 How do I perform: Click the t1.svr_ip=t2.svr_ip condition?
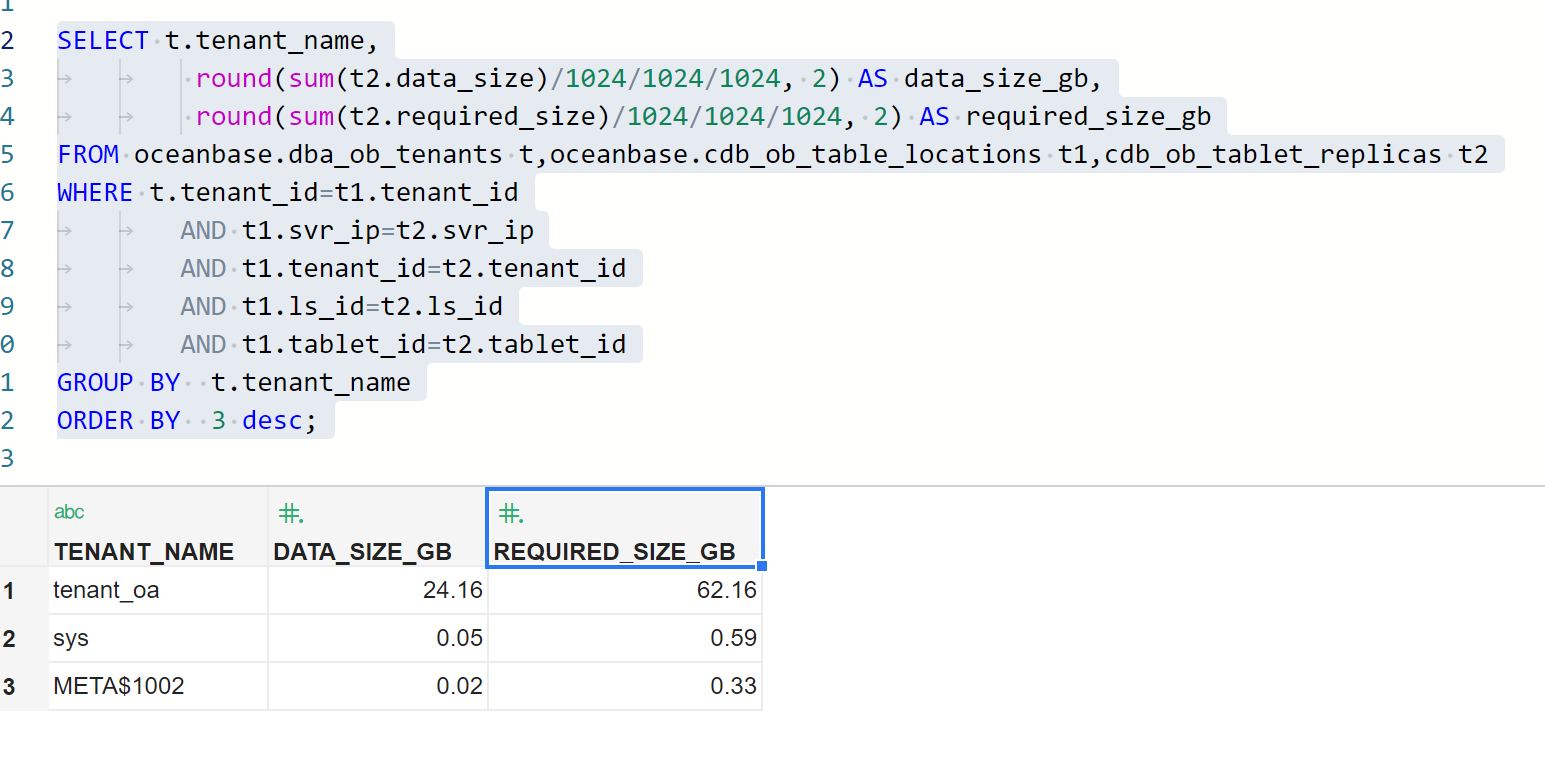[388, 231]
